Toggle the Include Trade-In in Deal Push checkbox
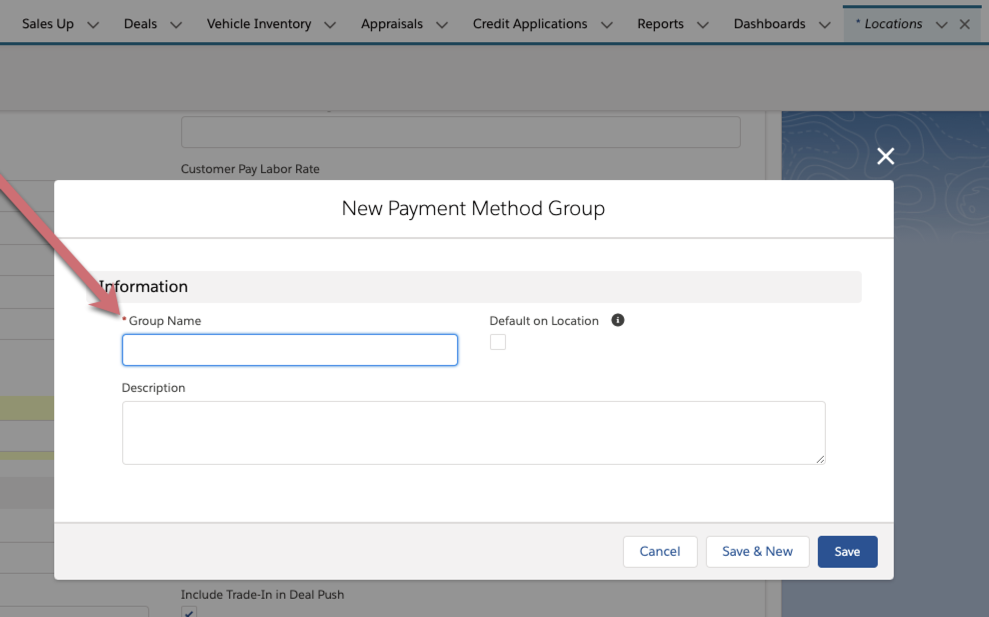Screen dimensions: 989x617 (x=189, y=611)
